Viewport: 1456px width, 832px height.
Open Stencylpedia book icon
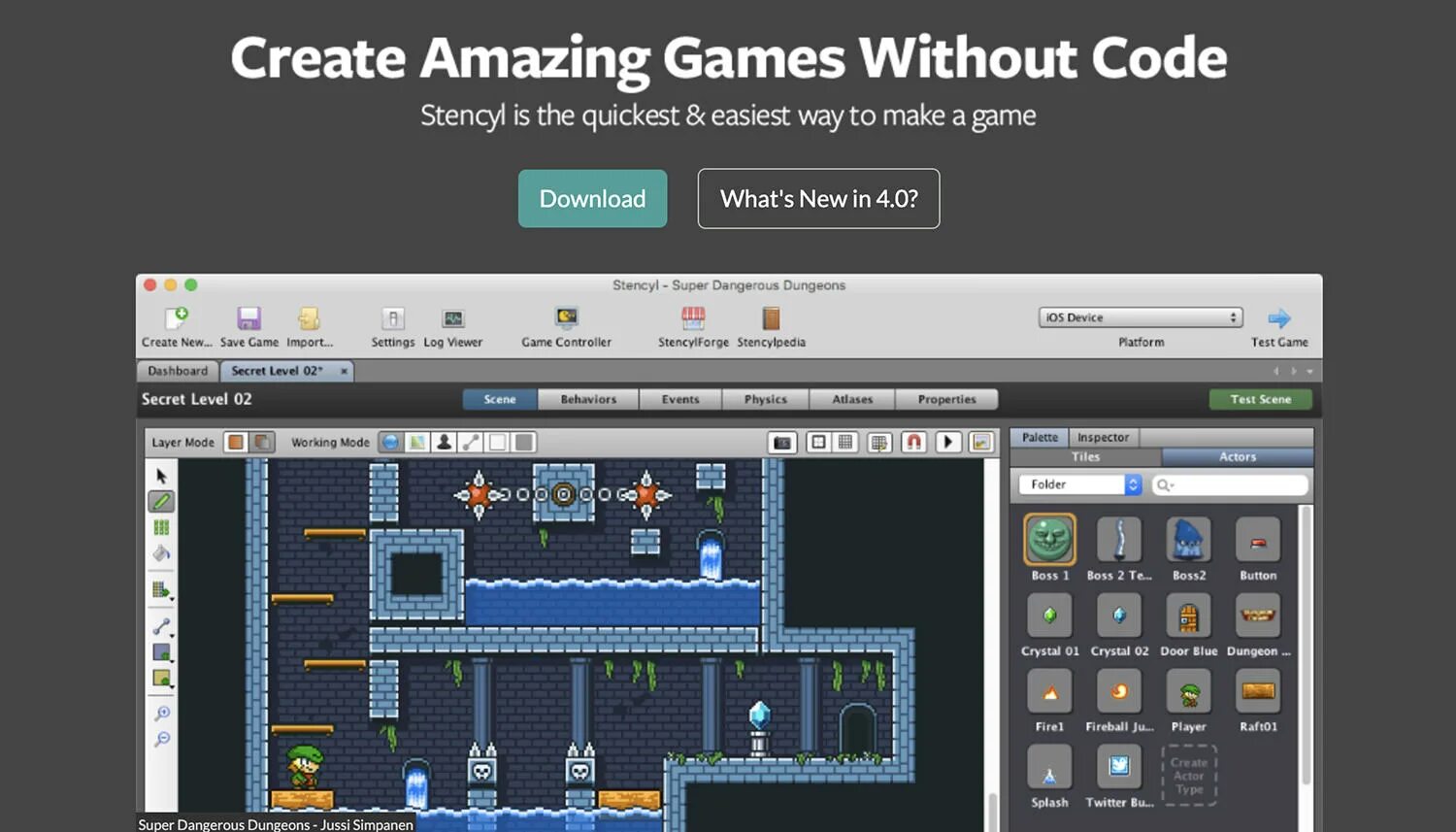[x=771, y=318]
